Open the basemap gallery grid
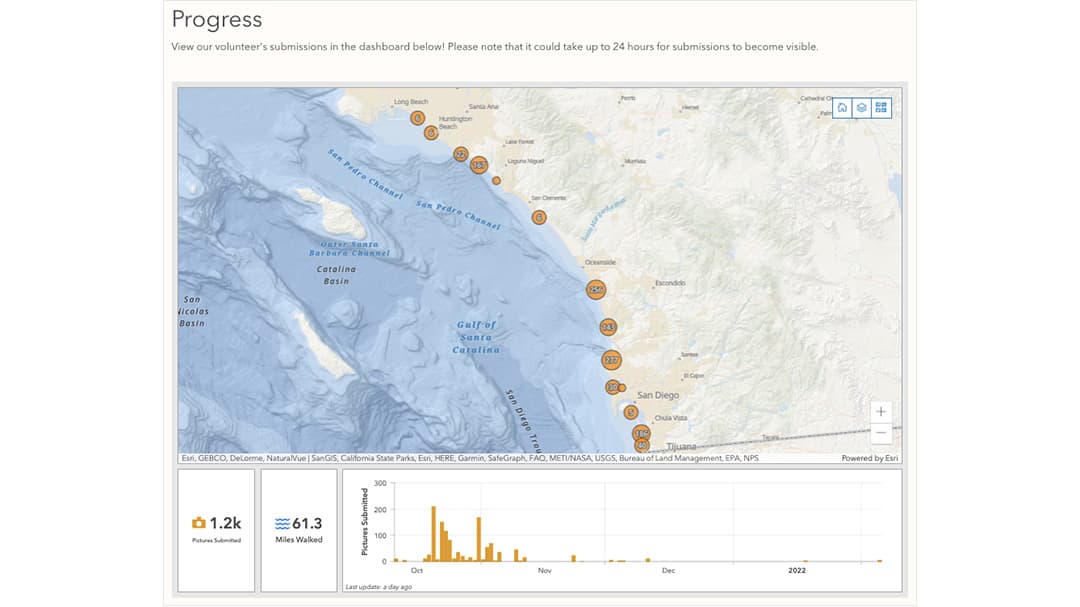The height and width of the screenshot is (607, 1080). (881, 108)
